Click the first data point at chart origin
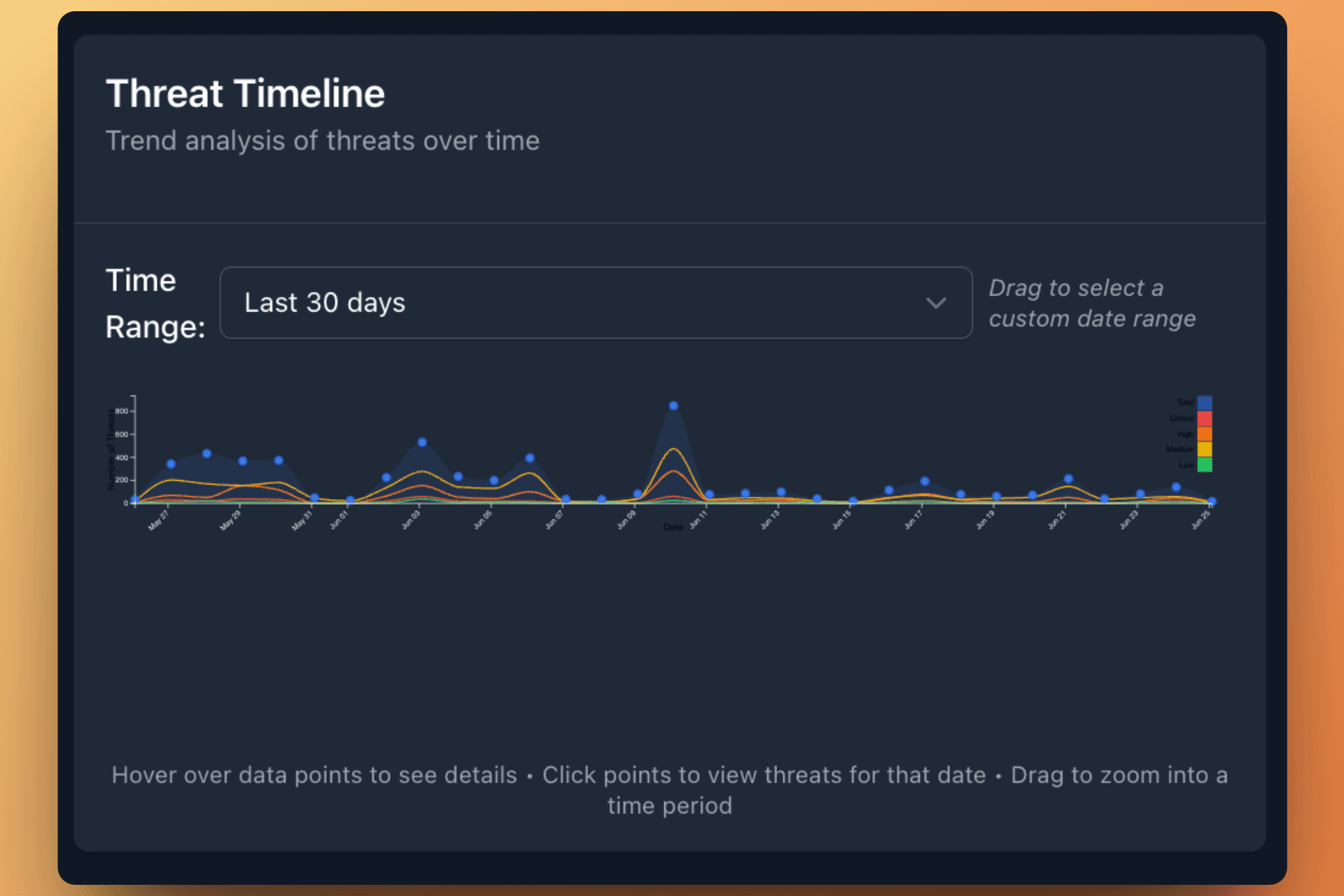 [135, 500]
